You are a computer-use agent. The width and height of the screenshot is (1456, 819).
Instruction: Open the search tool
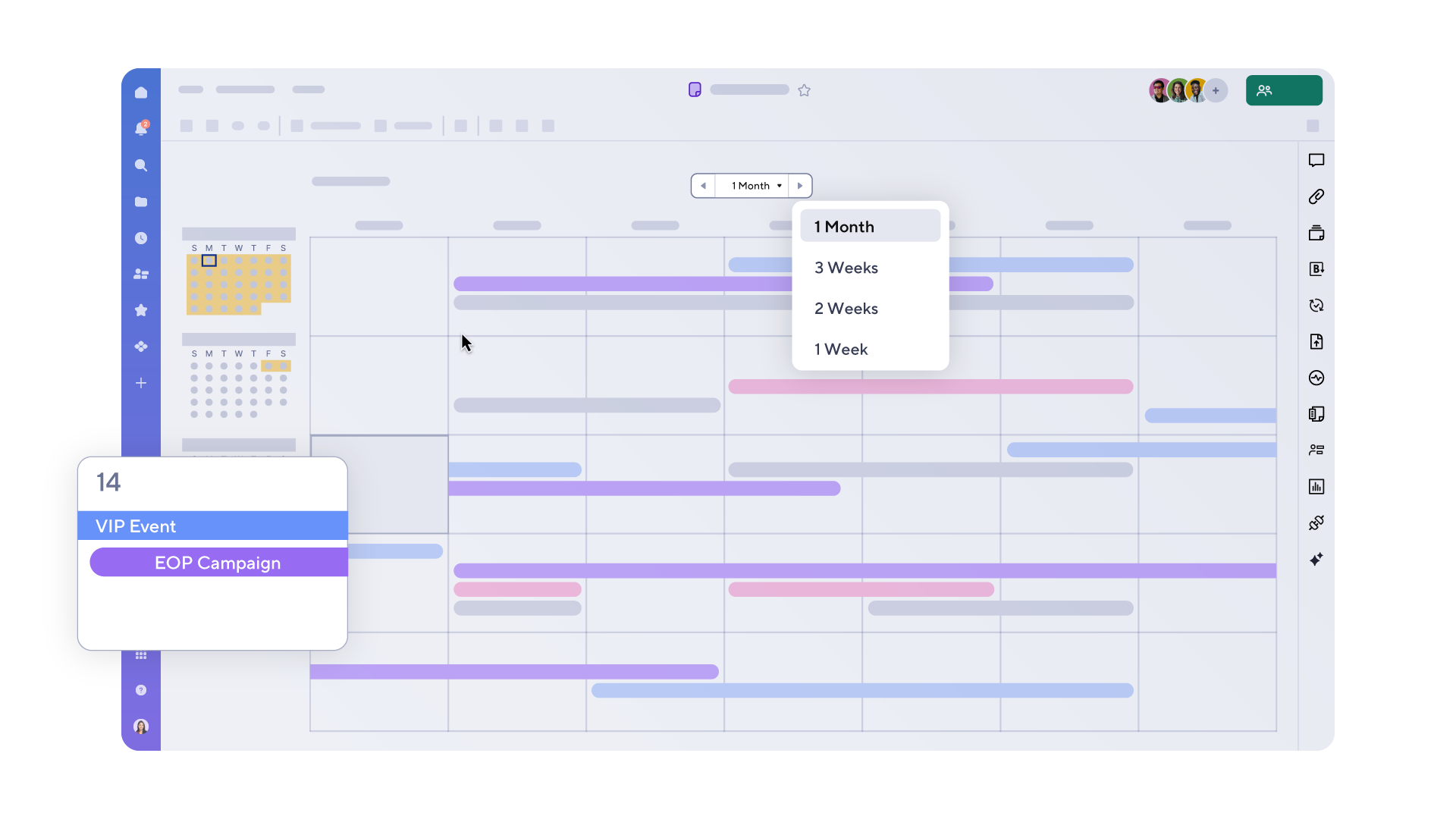tap(141, 165)
